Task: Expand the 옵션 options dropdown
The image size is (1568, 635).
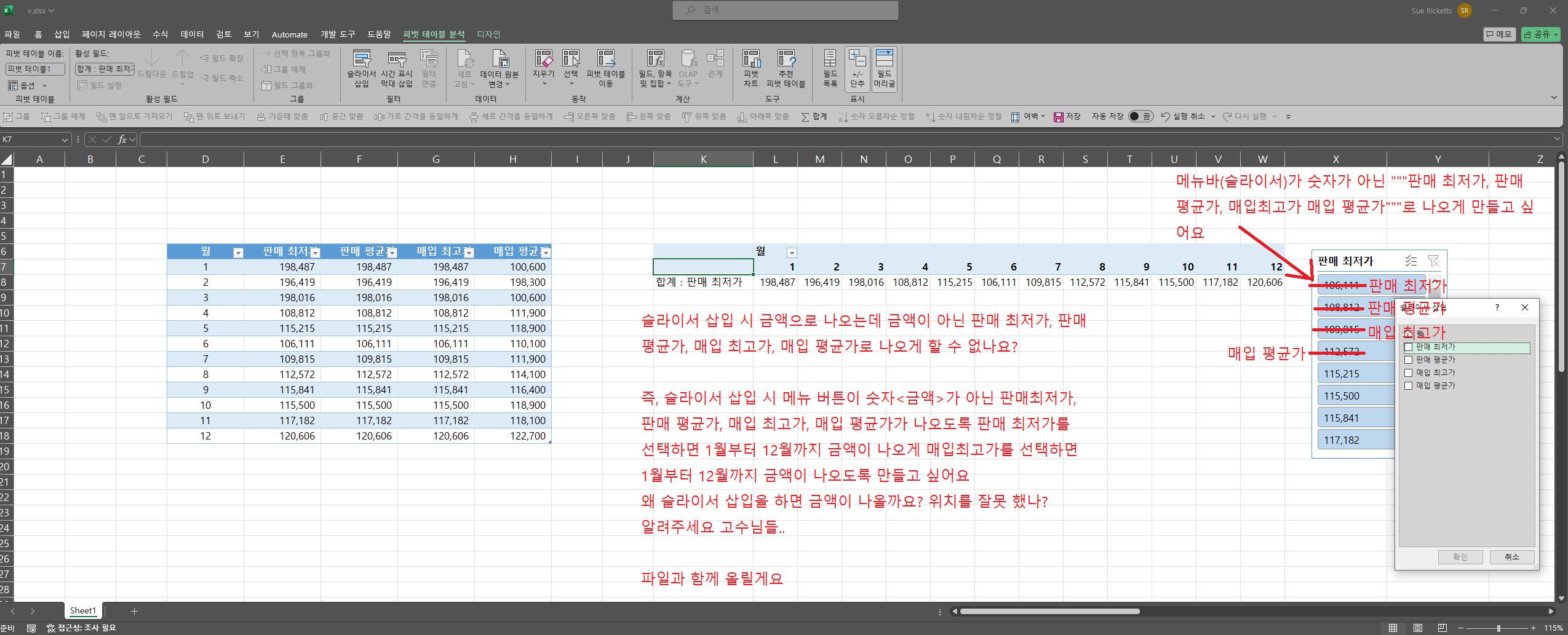Action: [x=44, y=85]
